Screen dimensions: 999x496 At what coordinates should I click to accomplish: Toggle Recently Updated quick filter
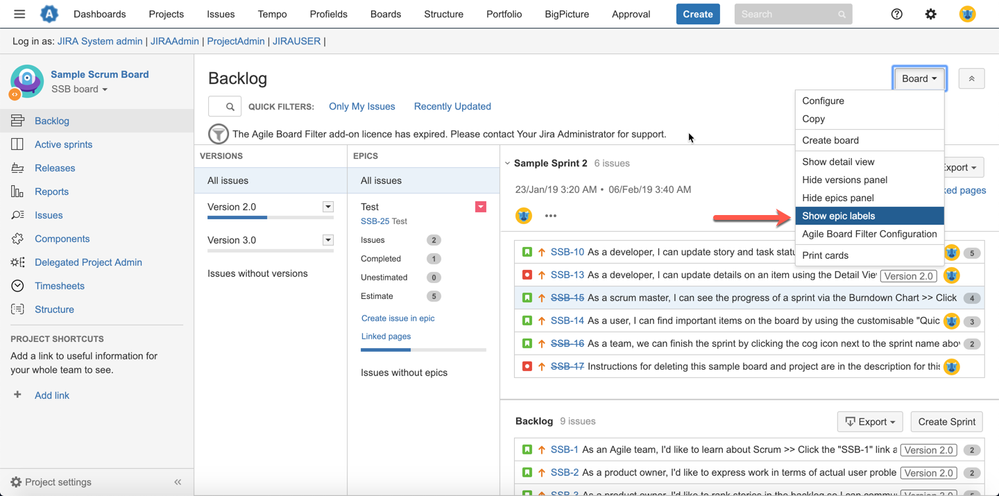(x=452, y=106)
